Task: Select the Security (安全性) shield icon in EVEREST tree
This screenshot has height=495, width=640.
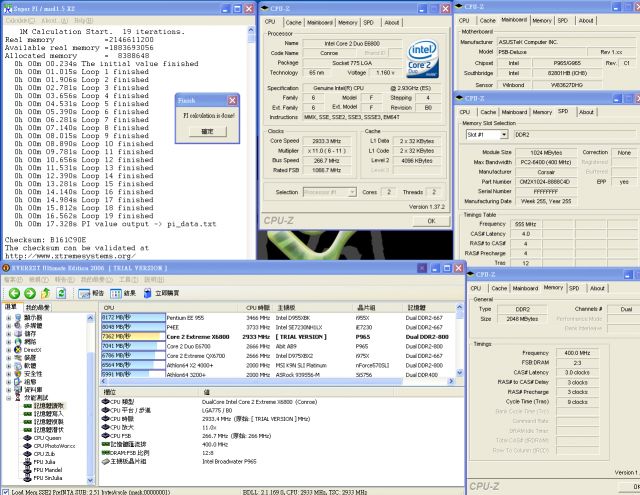Action: click(x=18, y=374)
